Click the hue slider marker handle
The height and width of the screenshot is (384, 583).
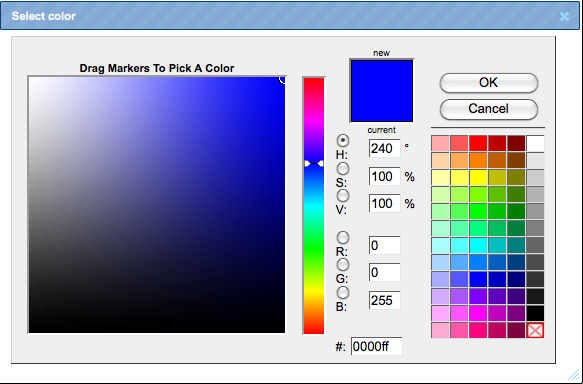click(x=314, y=164)
